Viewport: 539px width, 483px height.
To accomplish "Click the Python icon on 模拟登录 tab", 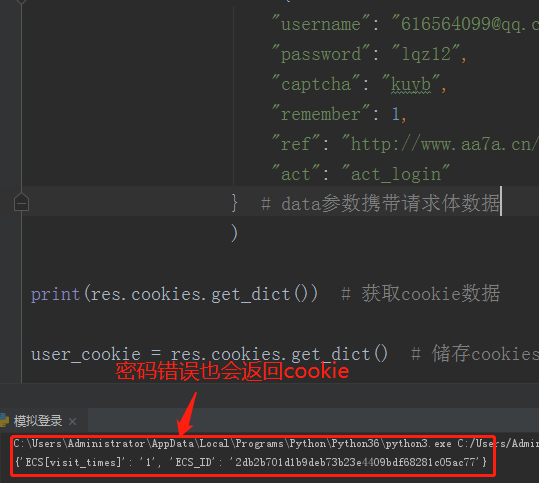I will pos(4,420).
